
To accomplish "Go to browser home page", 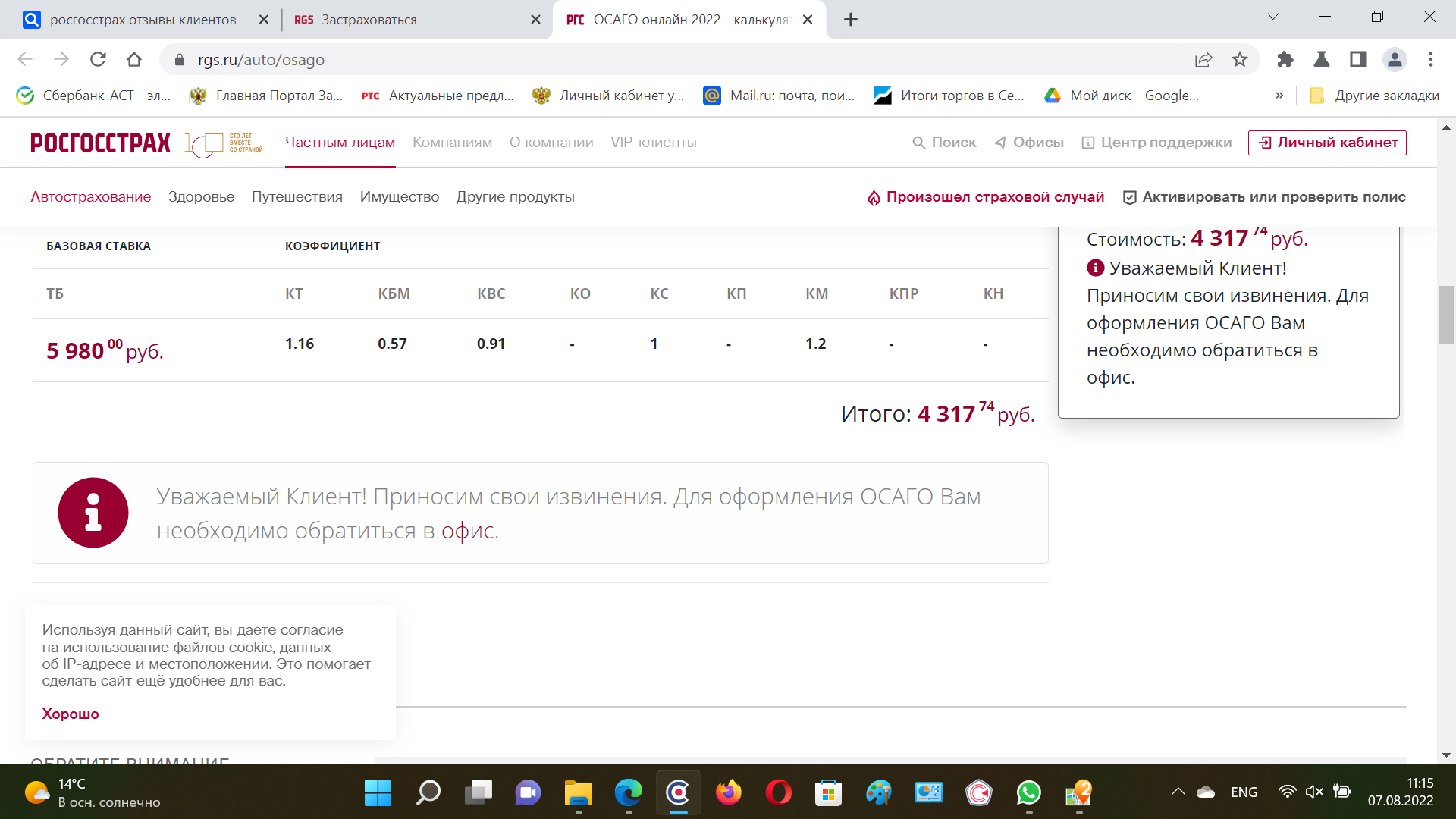I will coord(134,59).
